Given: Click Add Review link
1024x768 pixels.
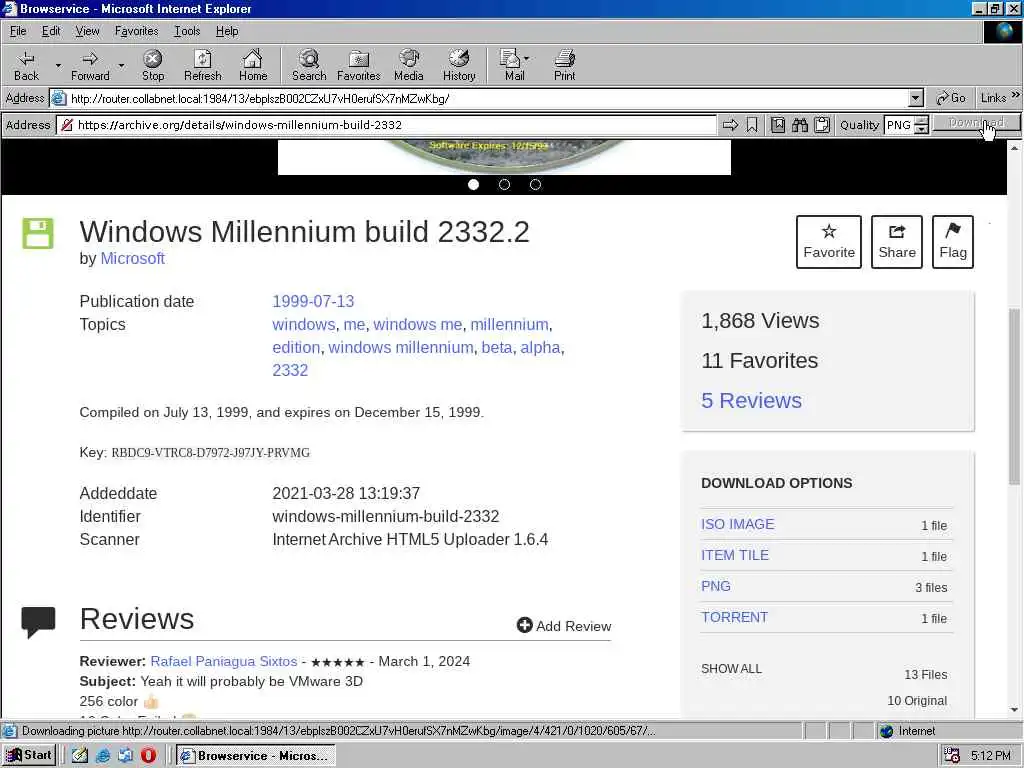Looking at the screenshot, I should (x=564, y=626).
